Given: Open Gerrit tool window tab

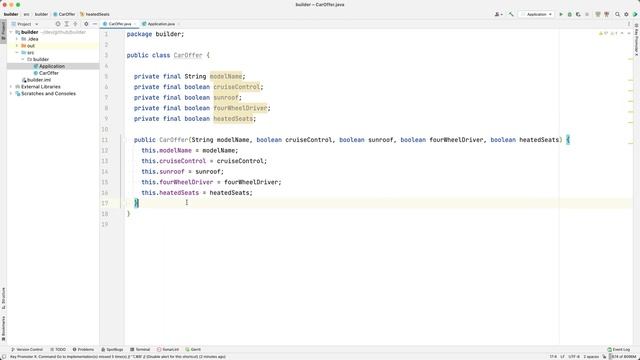Looking at the screenshot, I should (193, 350).
